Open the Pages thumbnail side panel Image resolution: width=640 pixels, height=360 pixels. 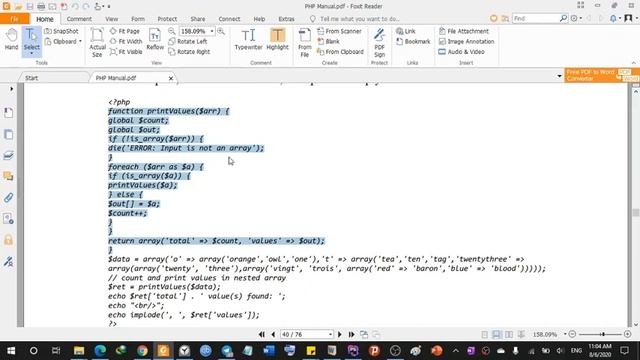9,134
